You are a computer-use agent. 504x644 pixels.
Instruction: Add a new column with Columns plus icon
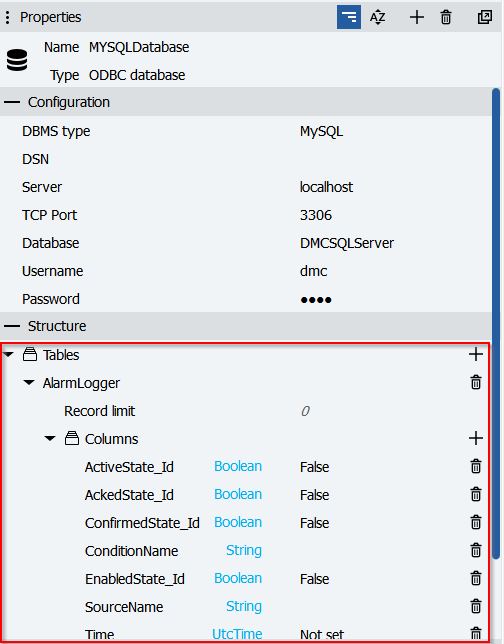[476, 438]
